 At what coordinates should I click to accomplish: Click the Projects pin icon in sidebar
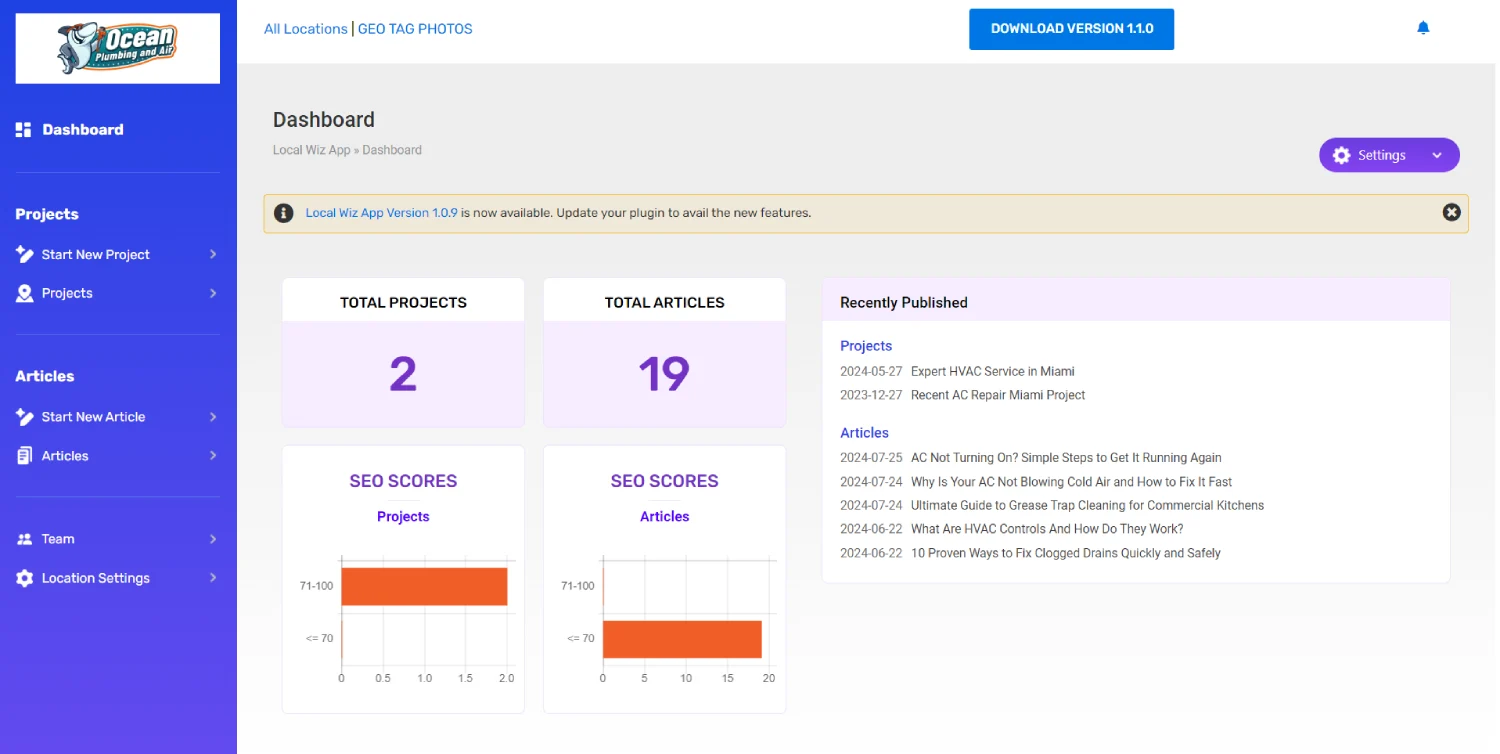24,293
